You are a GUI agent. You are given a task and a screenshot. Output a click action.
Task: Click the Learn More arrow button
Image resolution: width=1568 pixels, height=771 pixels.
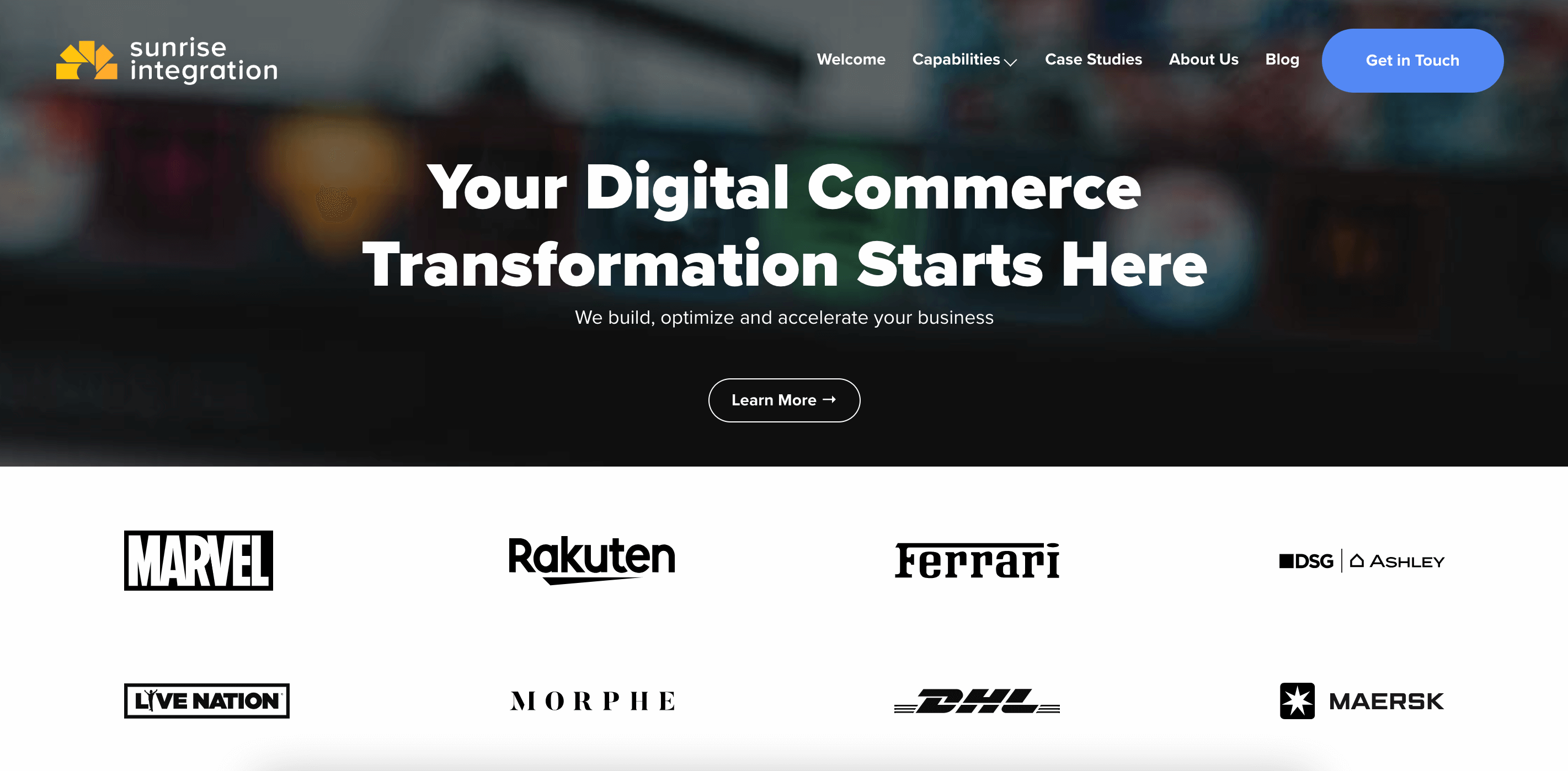[783, 399]
